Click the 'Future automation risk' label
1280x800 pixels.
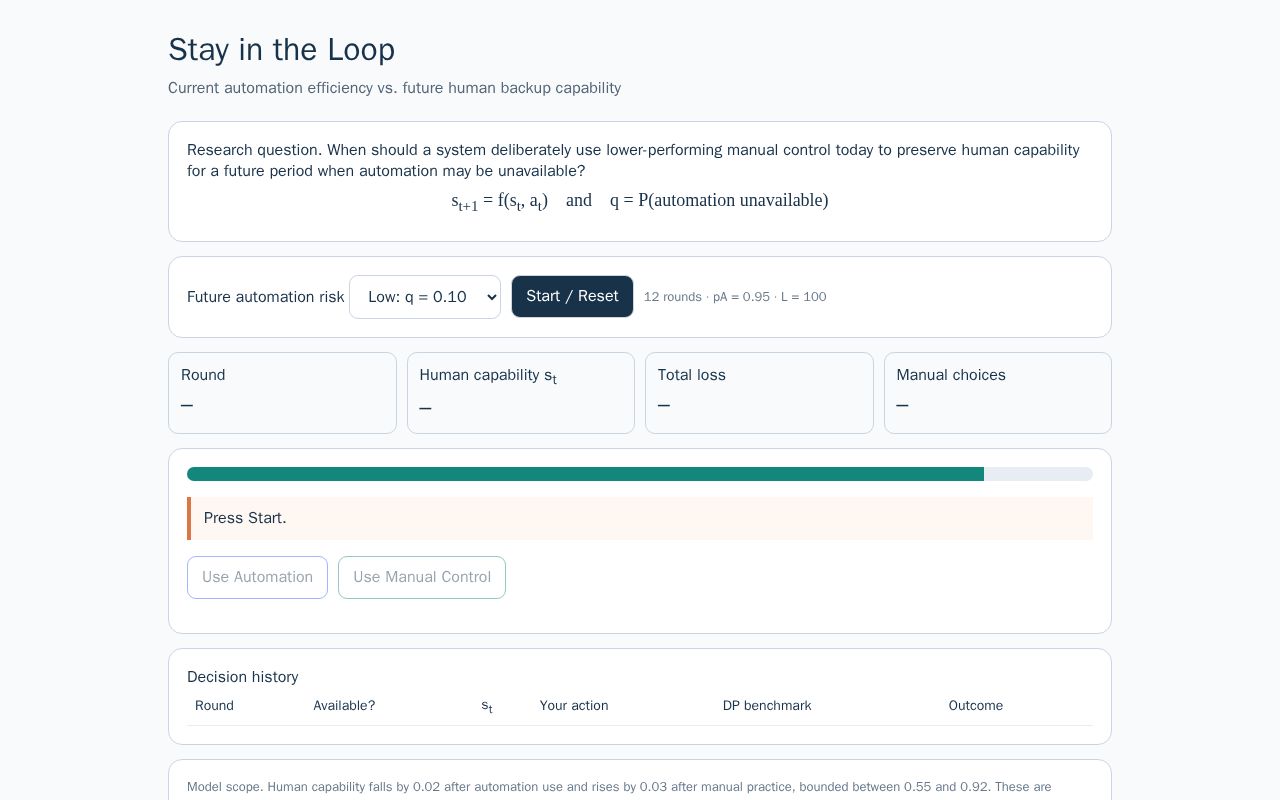click(265, 297)
